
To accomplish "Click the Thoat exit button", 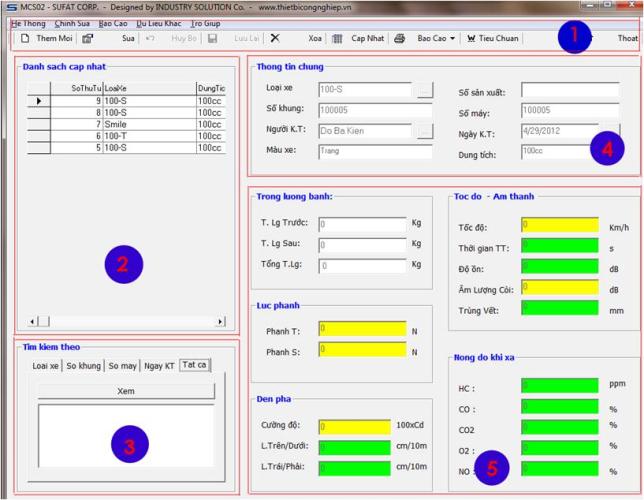I will tap(627, 39).
